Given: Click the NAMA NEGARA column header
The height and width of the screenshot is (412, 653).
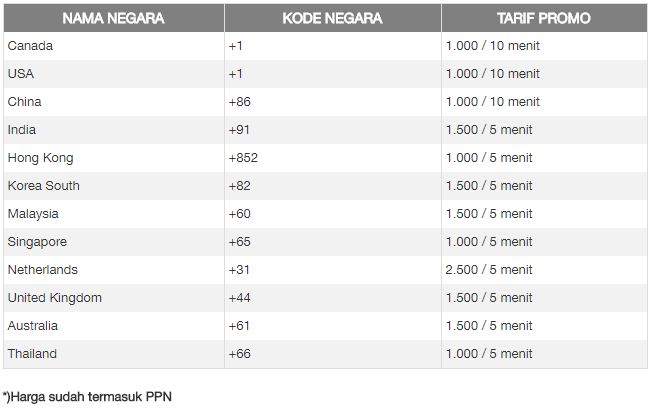Looking at the screenshot, I should (113, 18).
